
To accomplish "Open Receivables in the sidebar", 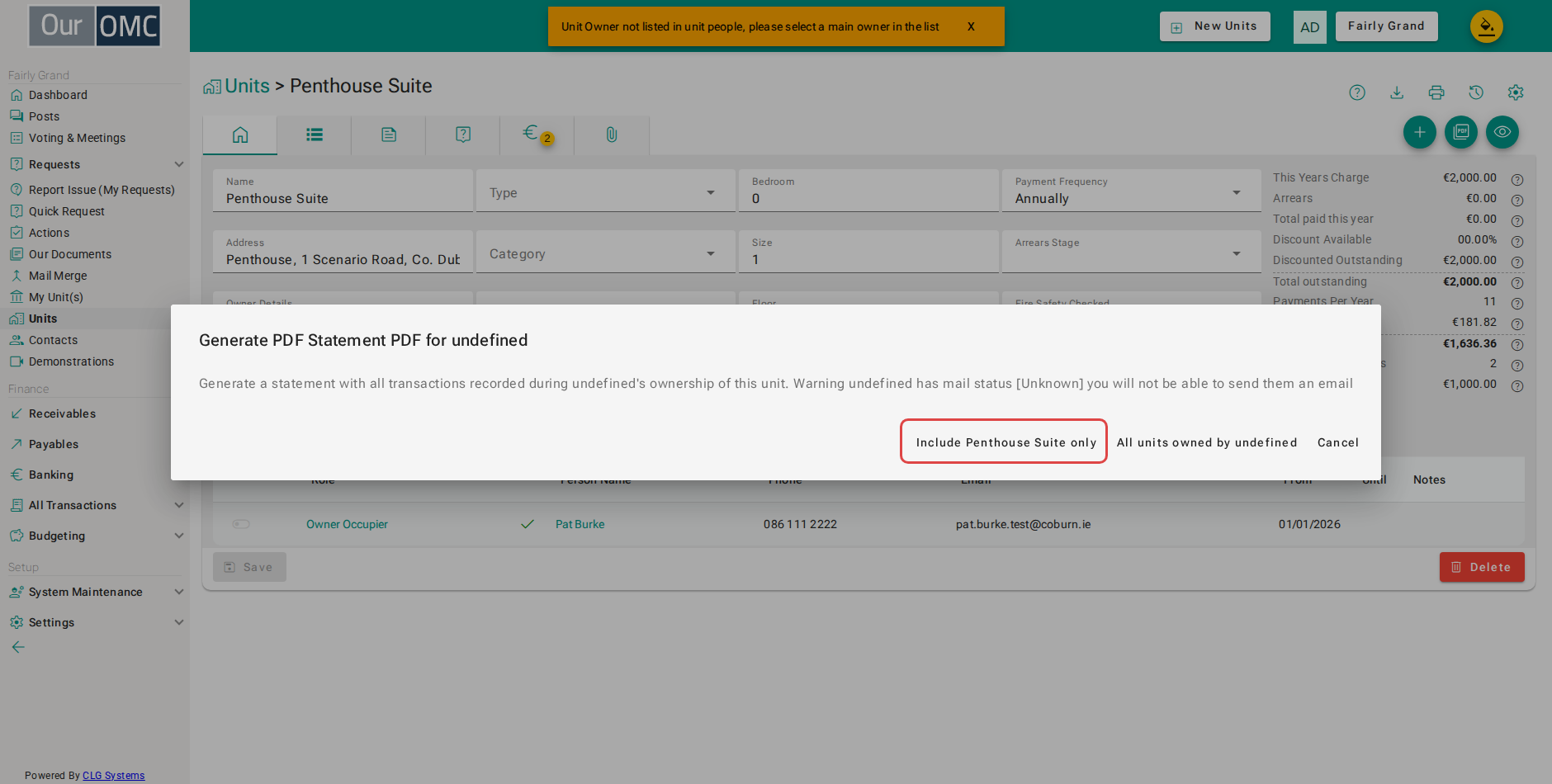I will 62,413.
